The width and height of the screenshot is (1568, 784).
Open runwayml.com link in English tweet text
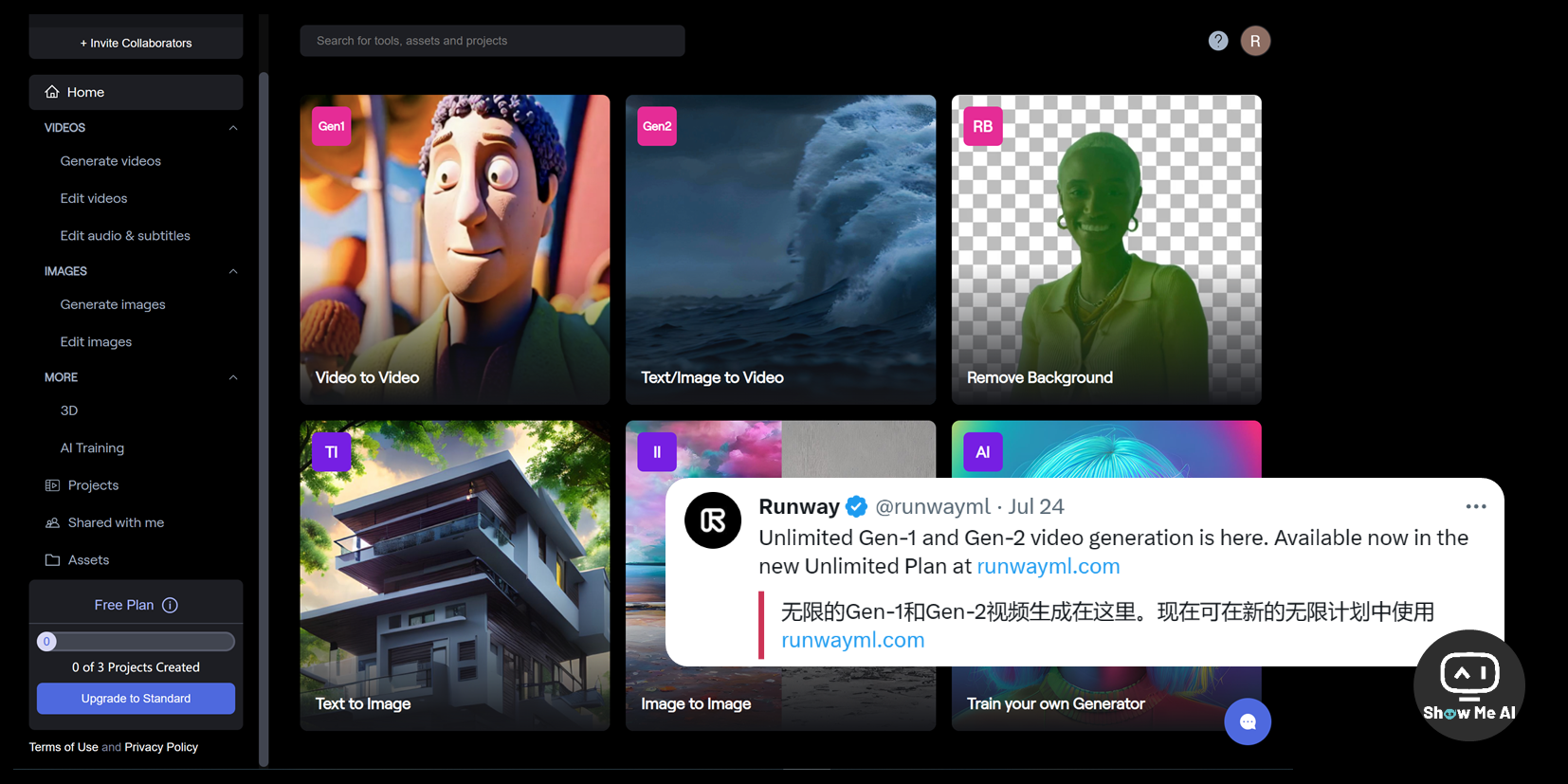point(1048,566)
